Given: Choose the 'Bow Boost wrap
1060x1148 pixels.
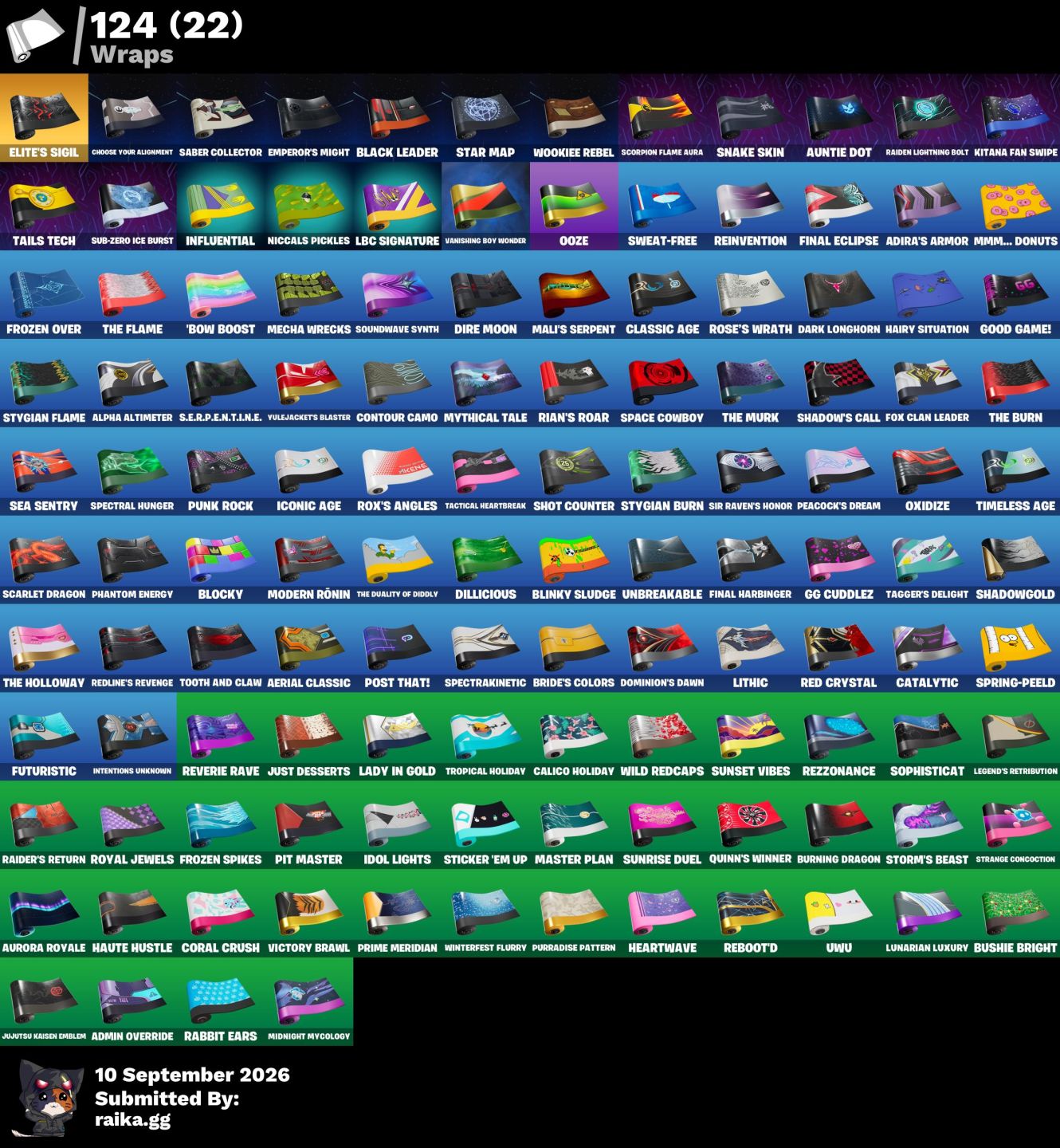Looking at the screenshot, I should 221,295.
